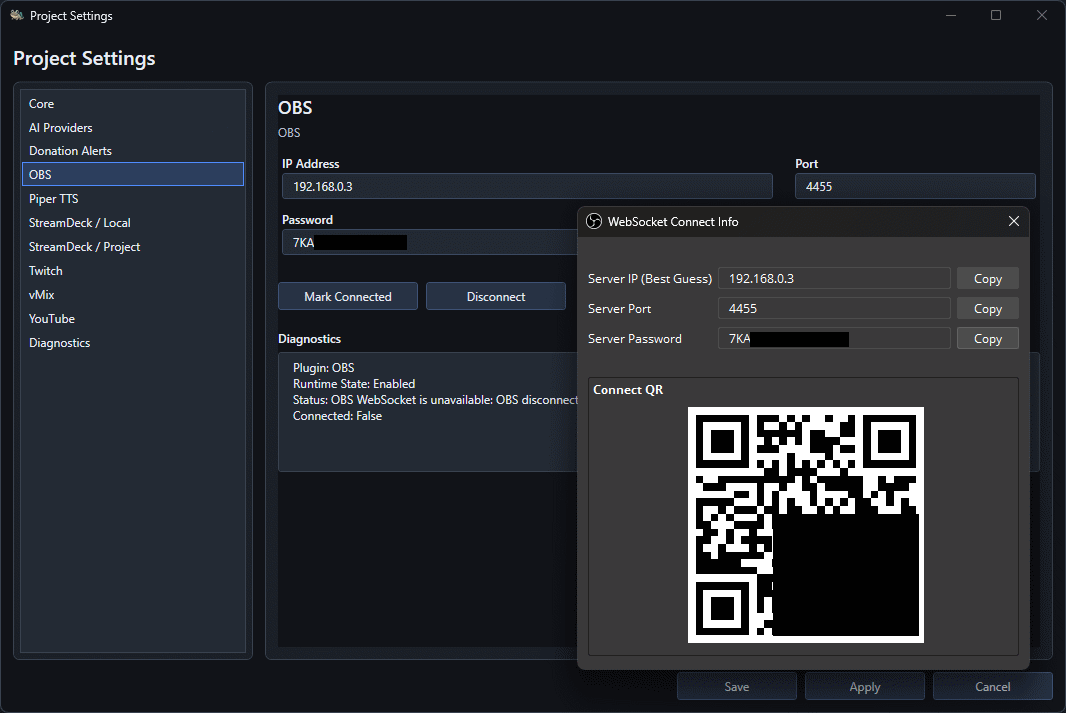Cancel the project settings changes
This screenshot has width=1066, height=713.
click(993, 686)
